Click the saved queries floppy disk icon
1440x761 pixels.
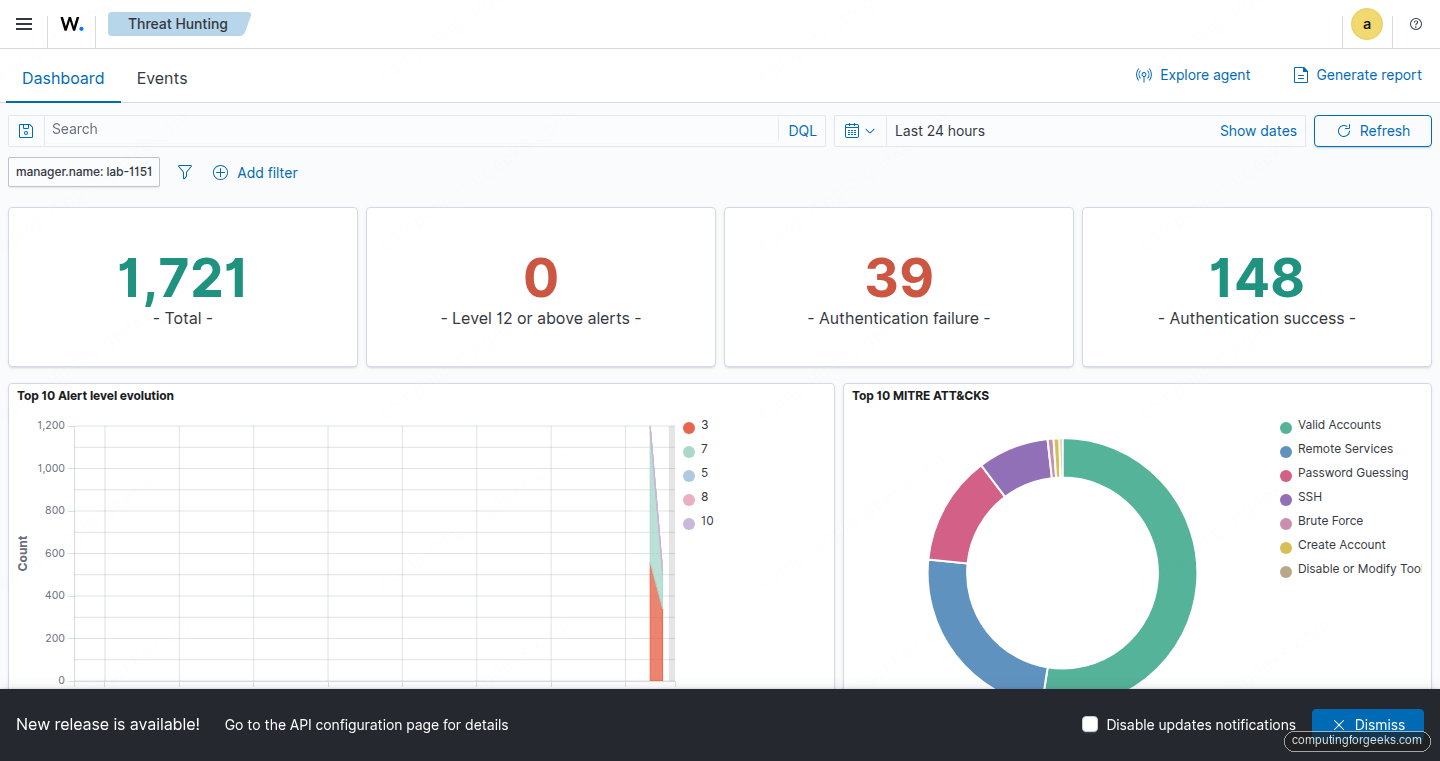26,130
